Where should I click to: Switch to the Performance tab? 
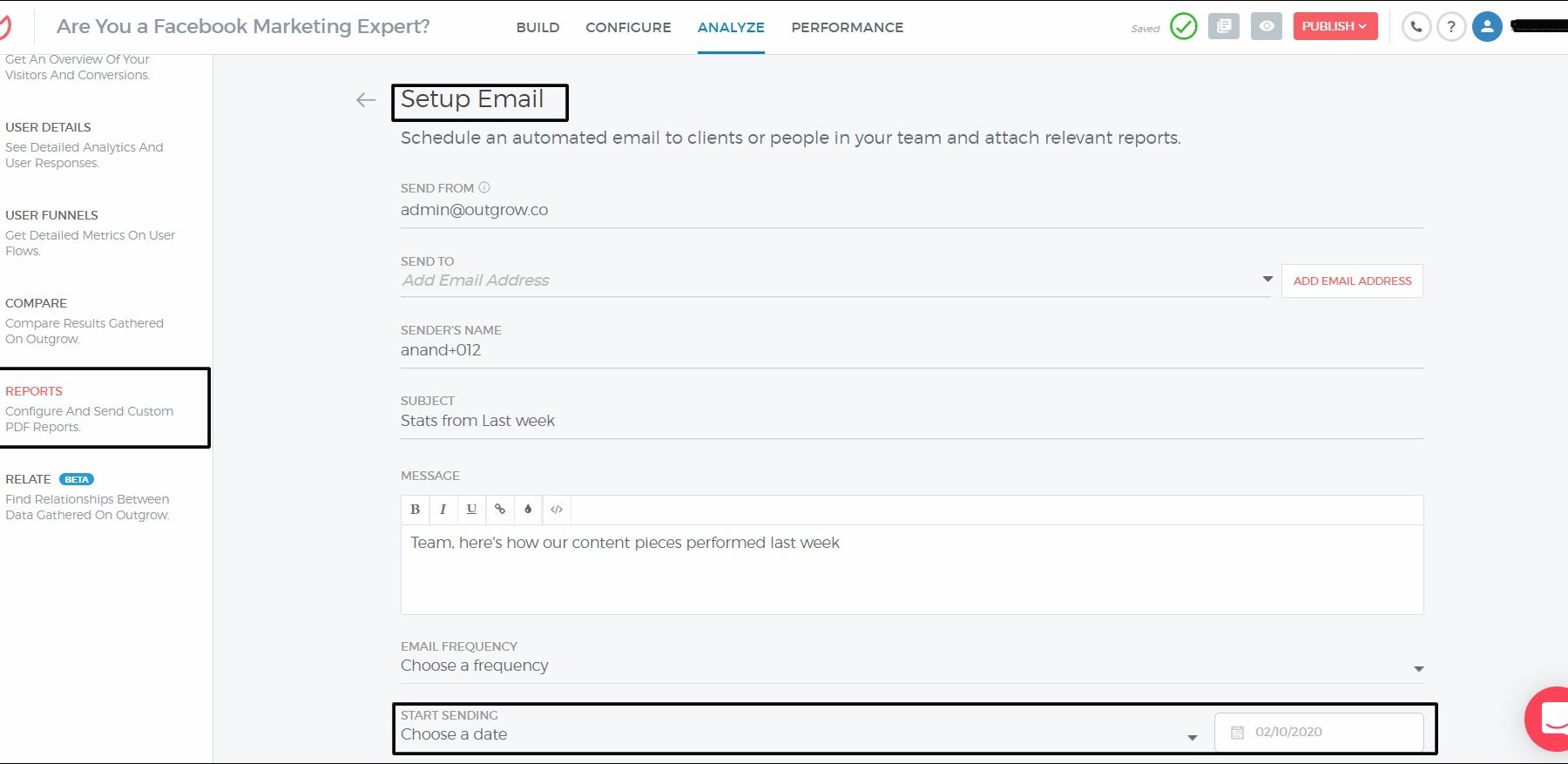[847, 28]
